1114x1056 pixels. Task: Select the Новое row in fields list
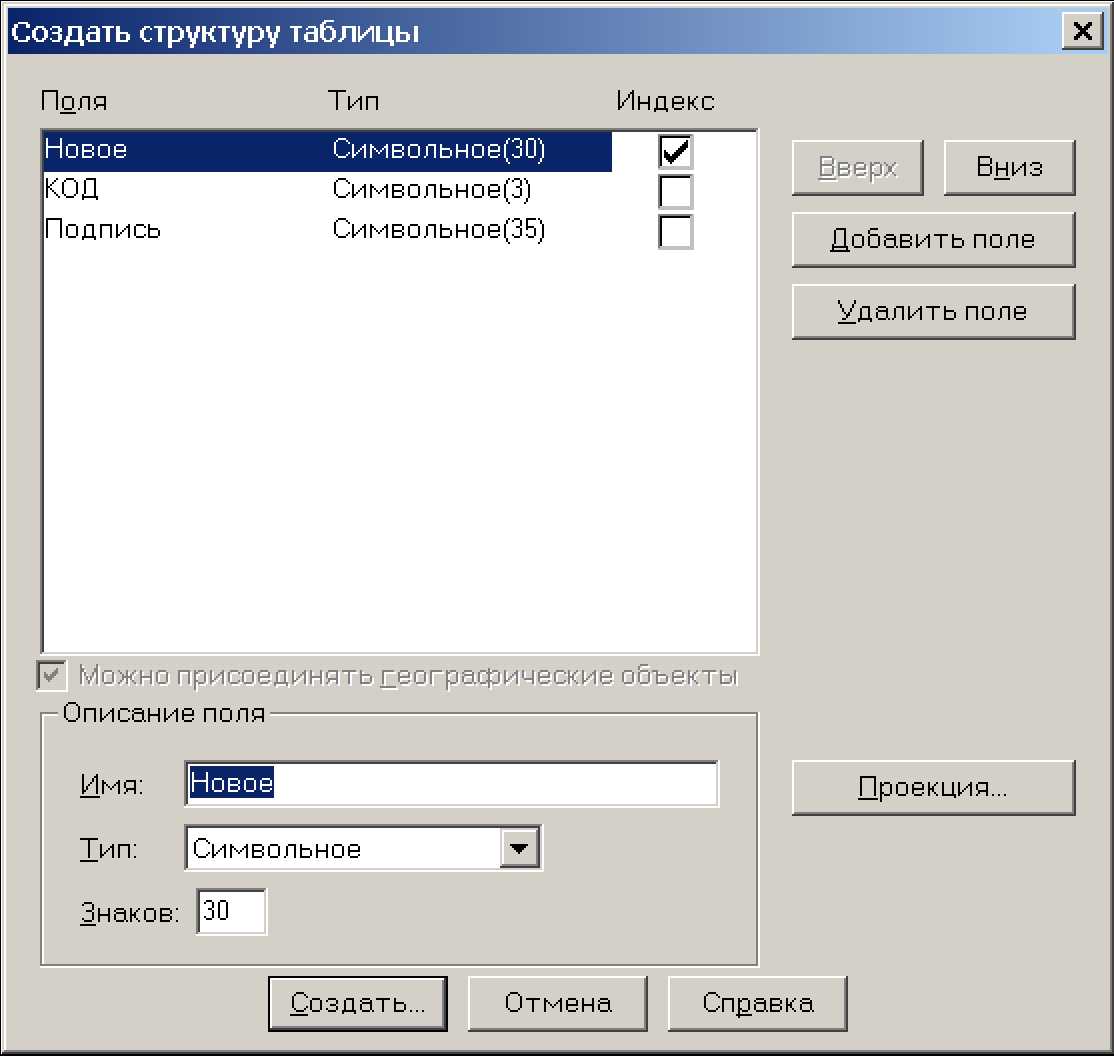click(86, 151)
